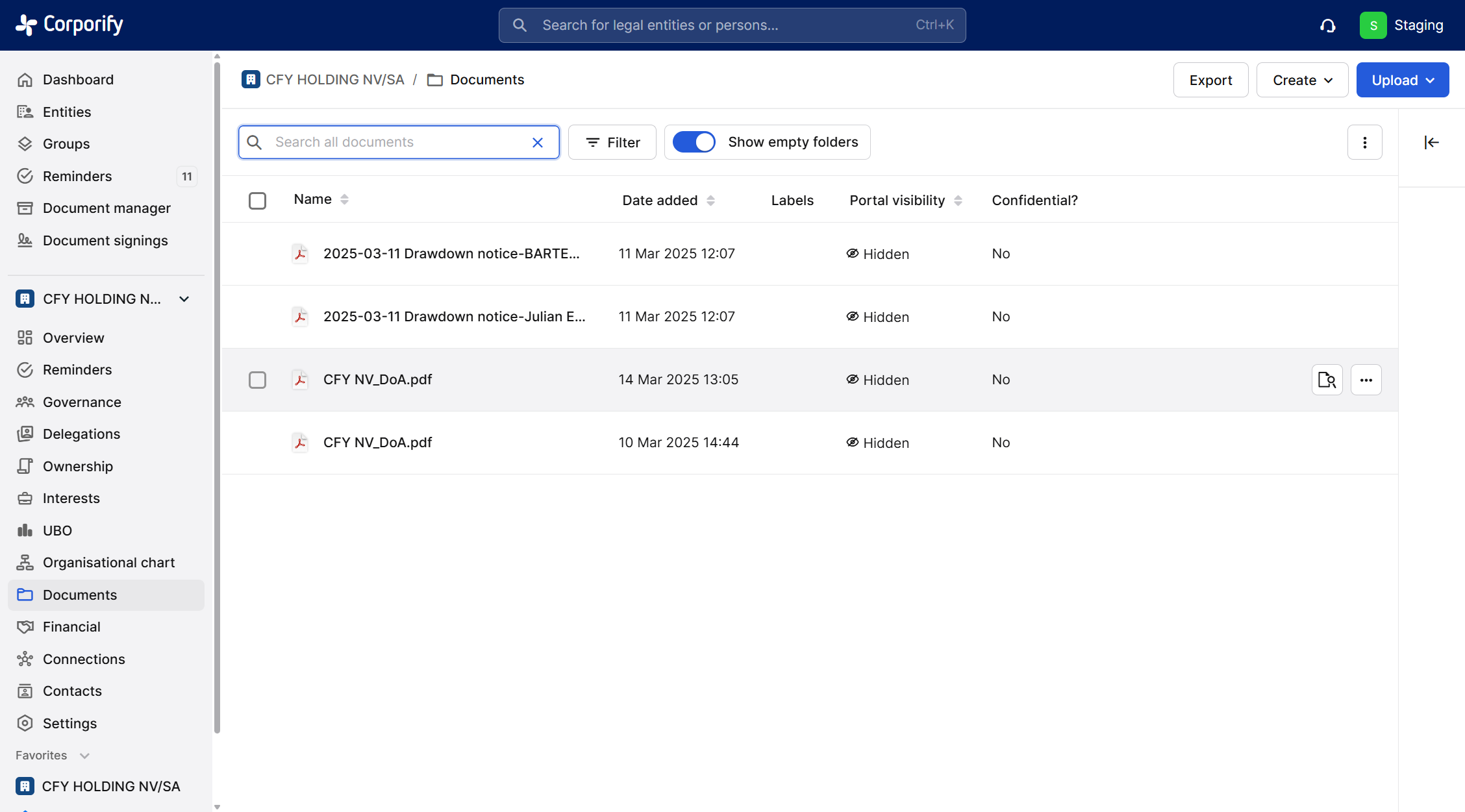Open Governance in sidebar
Screen dimensions: 1465x812
pyautogui.click(x=82, y=402)
